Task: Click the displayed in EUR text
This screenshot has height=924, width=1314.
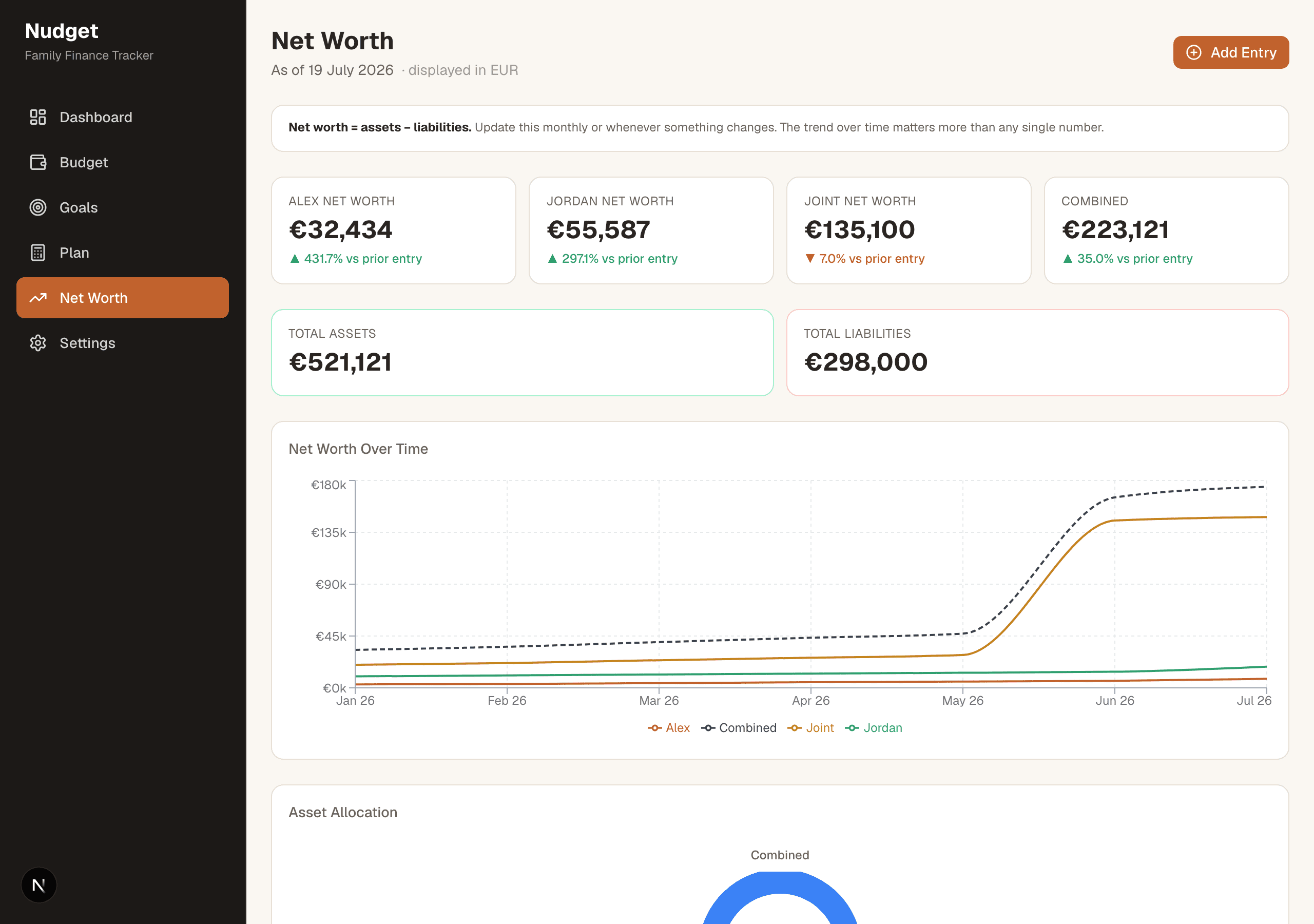Action: 463,70
